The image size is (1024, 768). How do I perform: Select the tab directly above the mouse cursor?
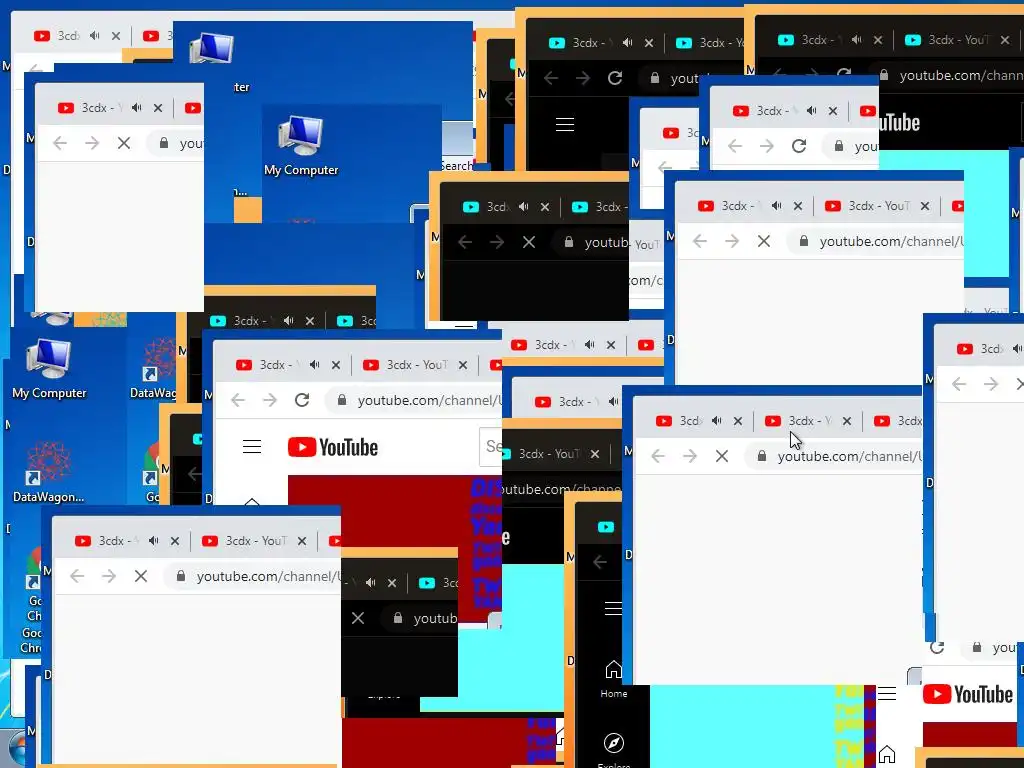point(808,421)
